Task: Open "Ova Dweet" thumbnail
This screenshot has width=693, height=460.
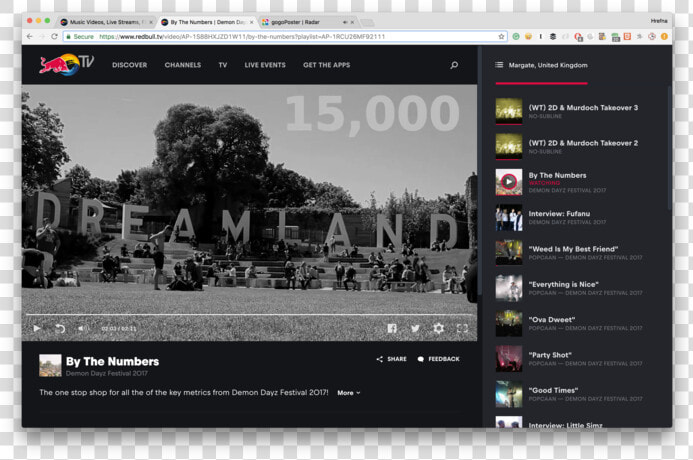Action: tap(509, 323)
